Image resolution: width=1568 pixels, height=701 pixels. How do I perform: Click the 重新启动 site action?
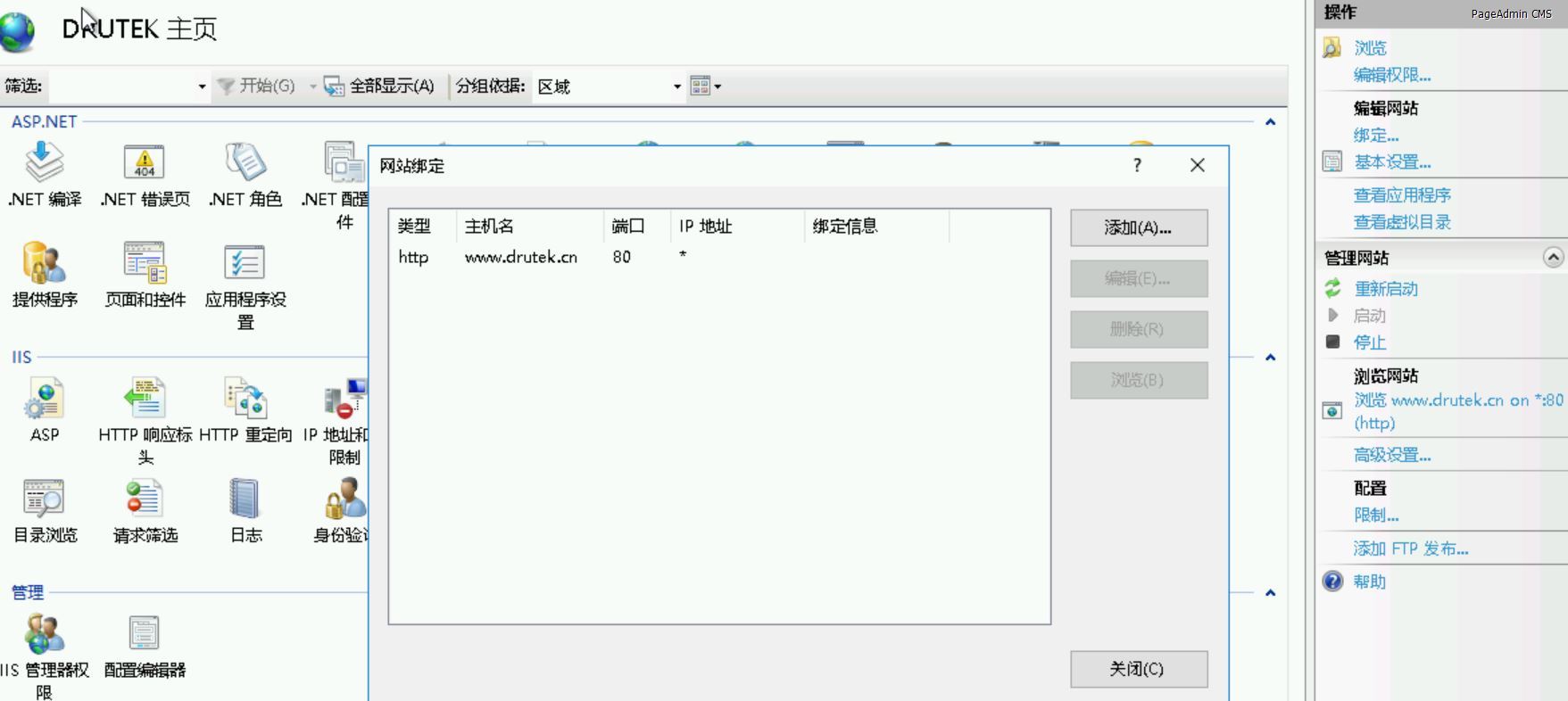click(x=1386, y=289)
